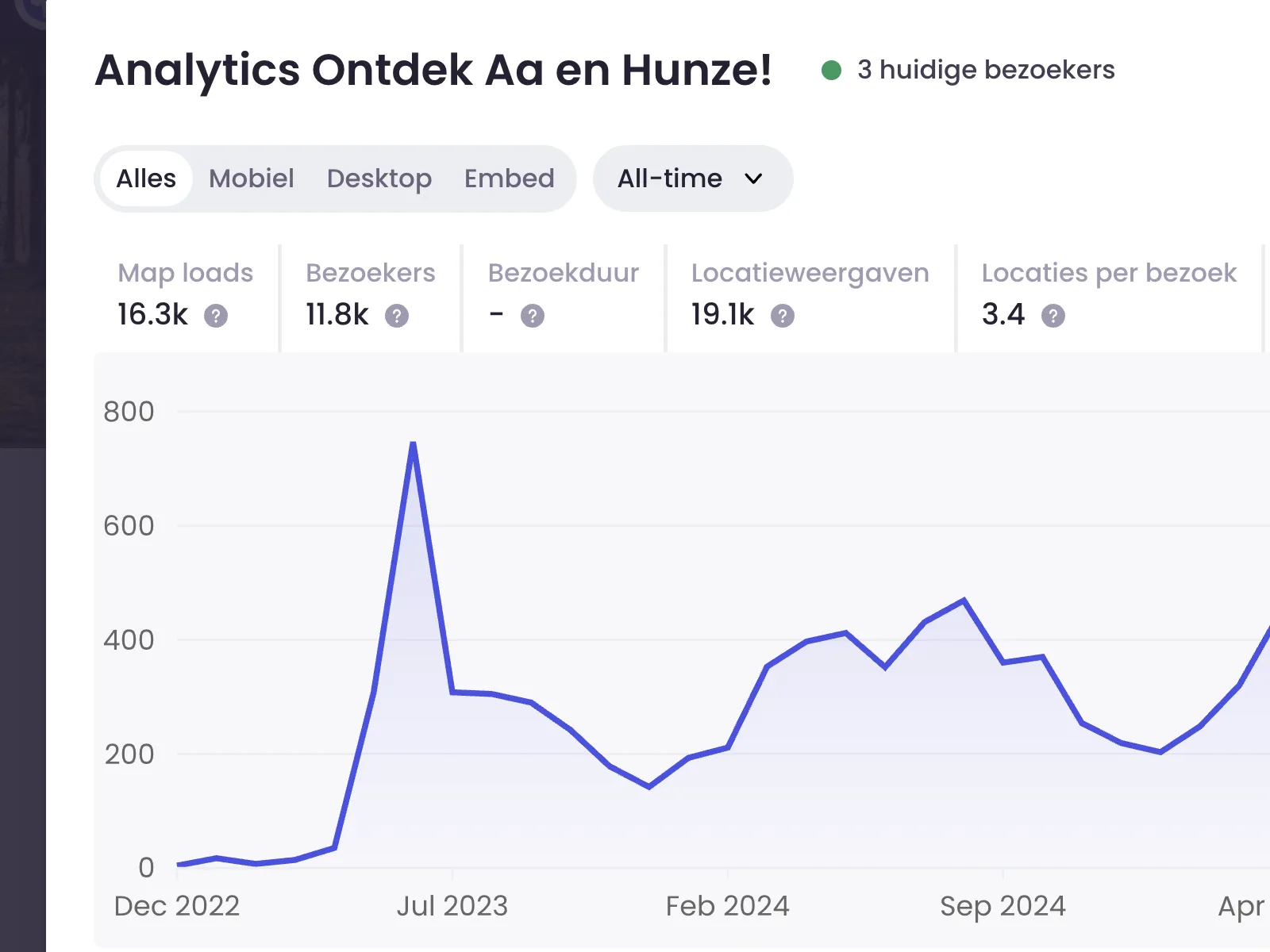Select the Bezoekers stat card
1270x952 pixels.
[370, 295]
